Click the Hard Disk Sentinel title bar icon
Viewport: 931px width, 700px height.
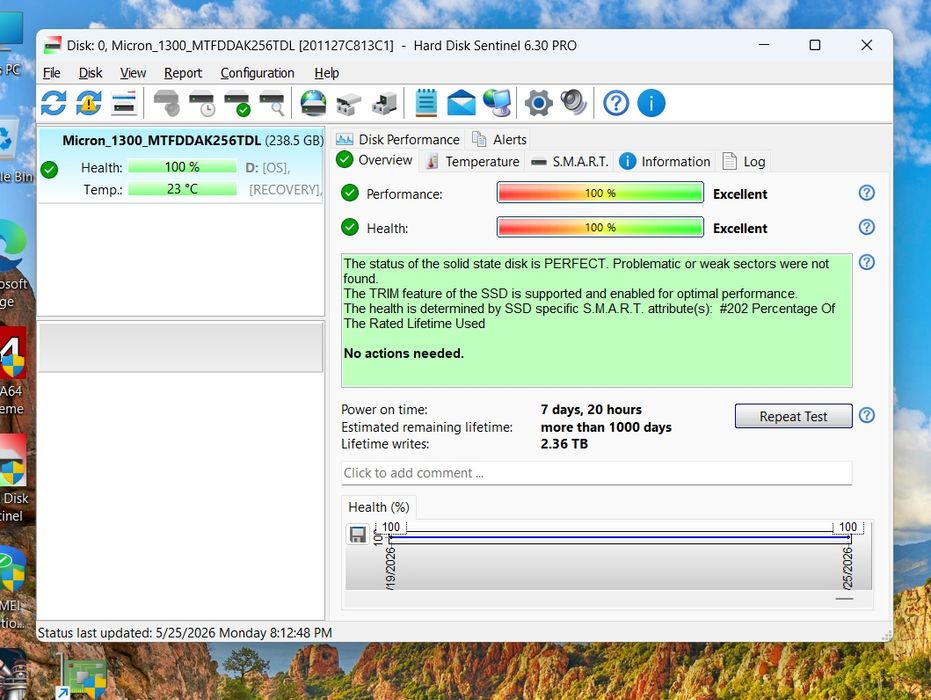point(53,46)
